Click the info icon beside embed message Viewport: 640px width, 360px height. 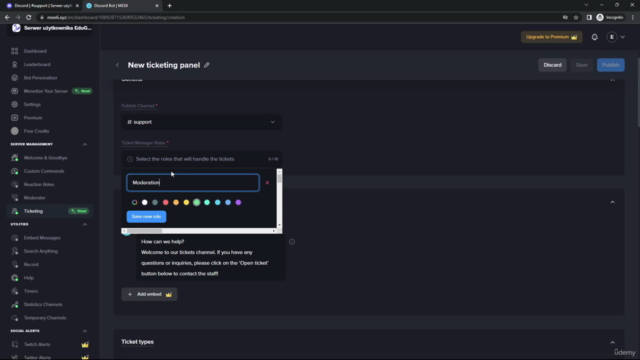click(x=292, y=242)
